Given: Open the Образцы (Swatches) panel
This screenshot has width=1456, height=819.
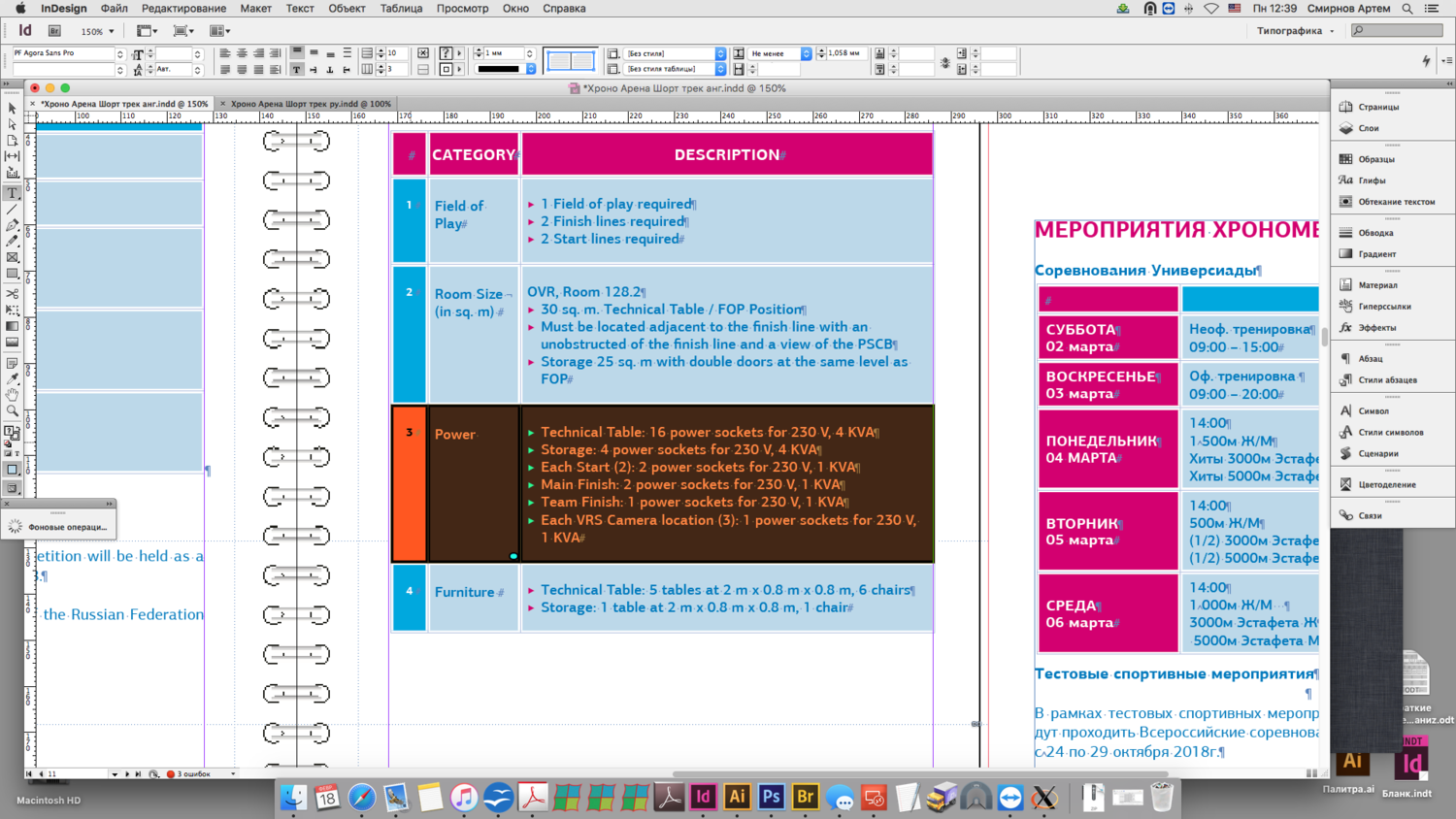Looking at the screenshot, I should (1376, 159).
